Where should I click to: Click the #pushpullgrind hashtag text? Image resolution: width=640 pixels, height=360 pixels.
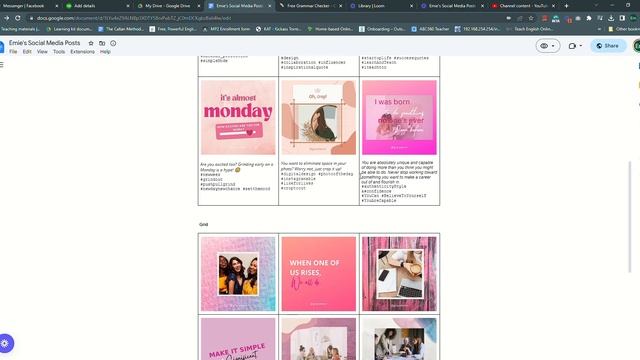[x=218, y=184]
